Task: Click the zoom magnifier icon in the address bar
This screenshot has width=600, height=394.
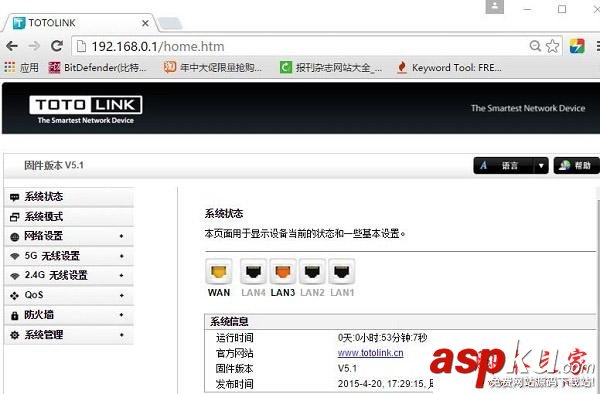Action: tap(535, 46)
